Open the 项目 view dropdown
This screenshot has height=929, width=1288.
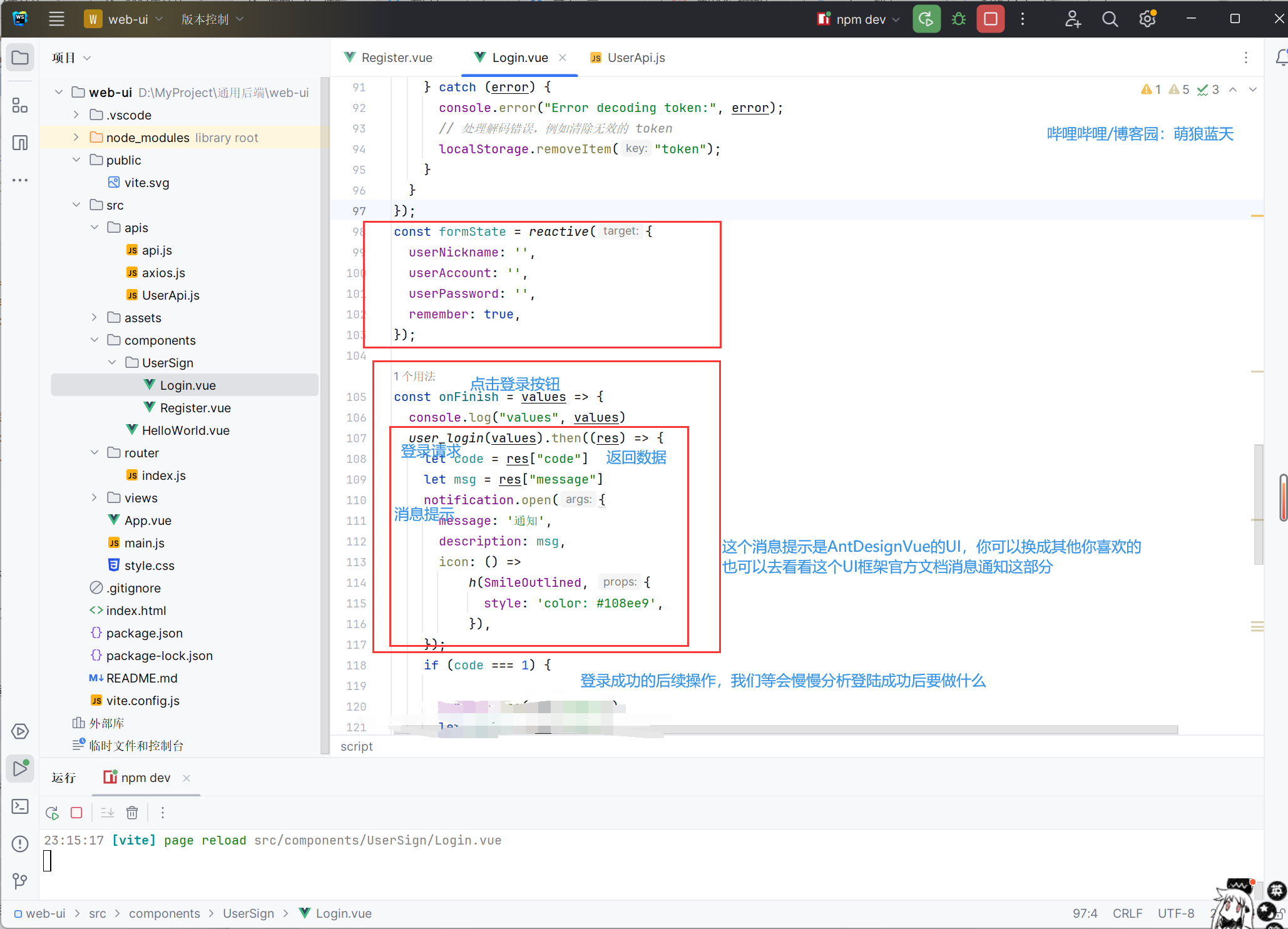pos(71,58)
